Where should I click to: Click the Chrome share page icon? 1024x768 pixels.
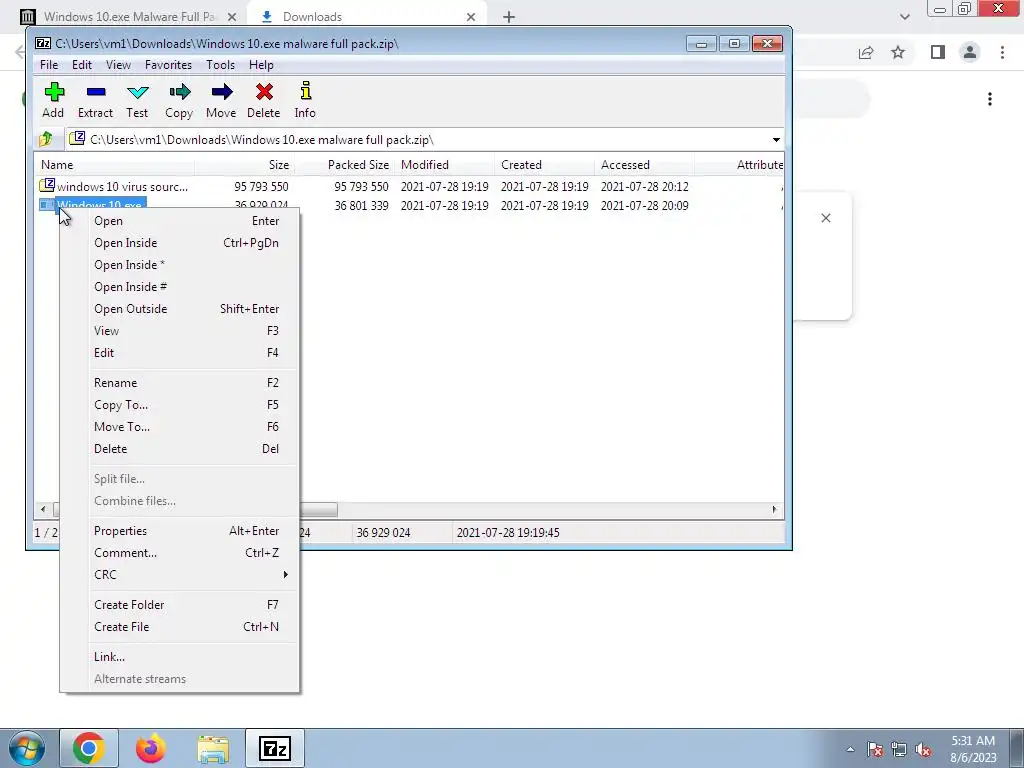[866, 52]
